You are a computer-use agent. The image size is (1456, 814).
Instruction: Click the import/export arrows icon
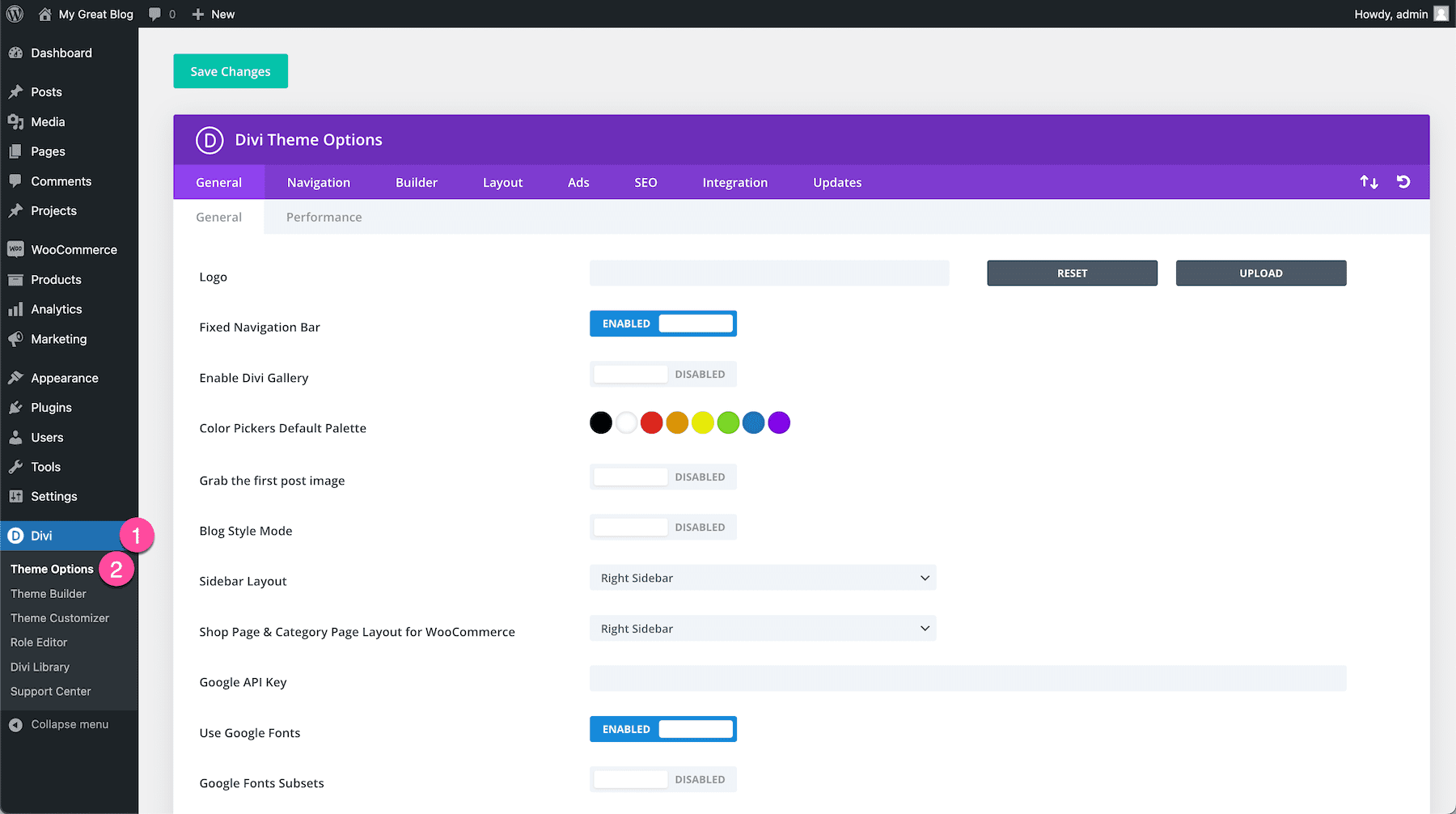1369,182
